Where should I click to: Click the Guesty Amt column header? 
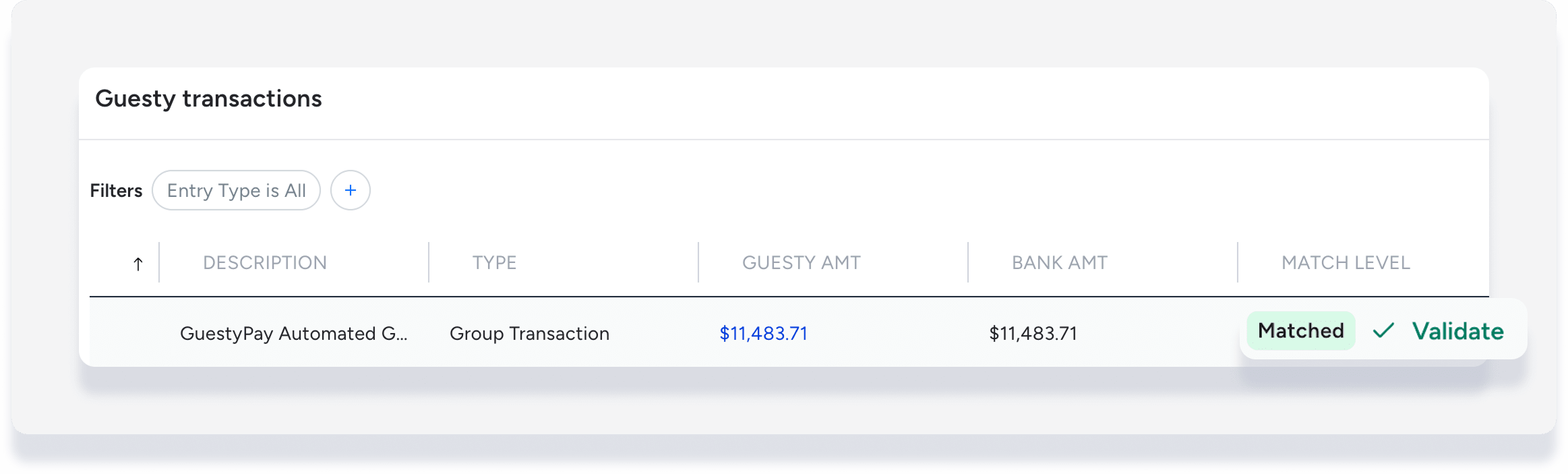(x=802, y=262)
